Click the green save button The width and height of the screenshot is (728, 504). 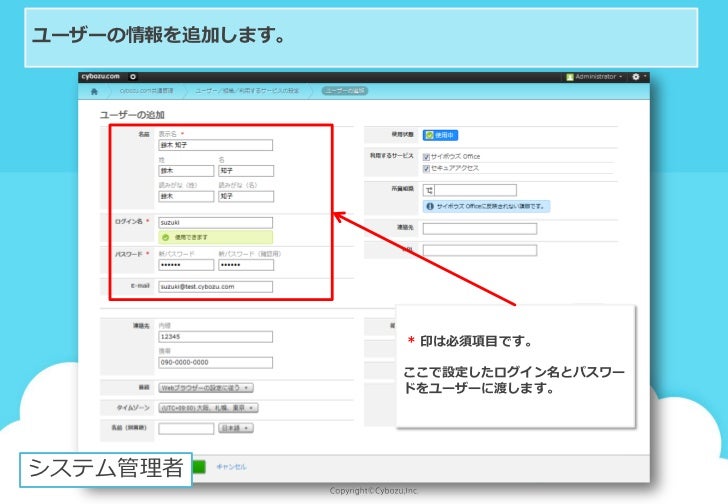199,467
